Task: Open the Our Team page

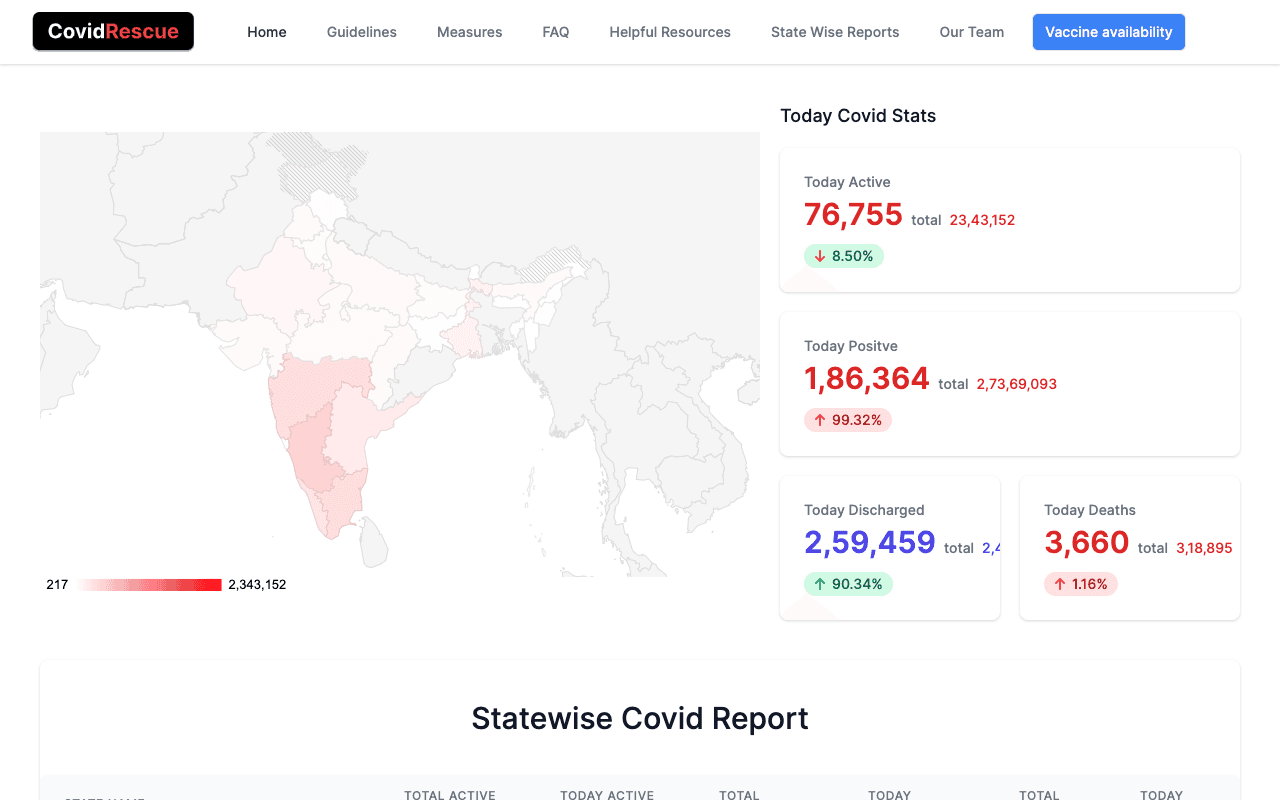Action: tap(971, 32)
